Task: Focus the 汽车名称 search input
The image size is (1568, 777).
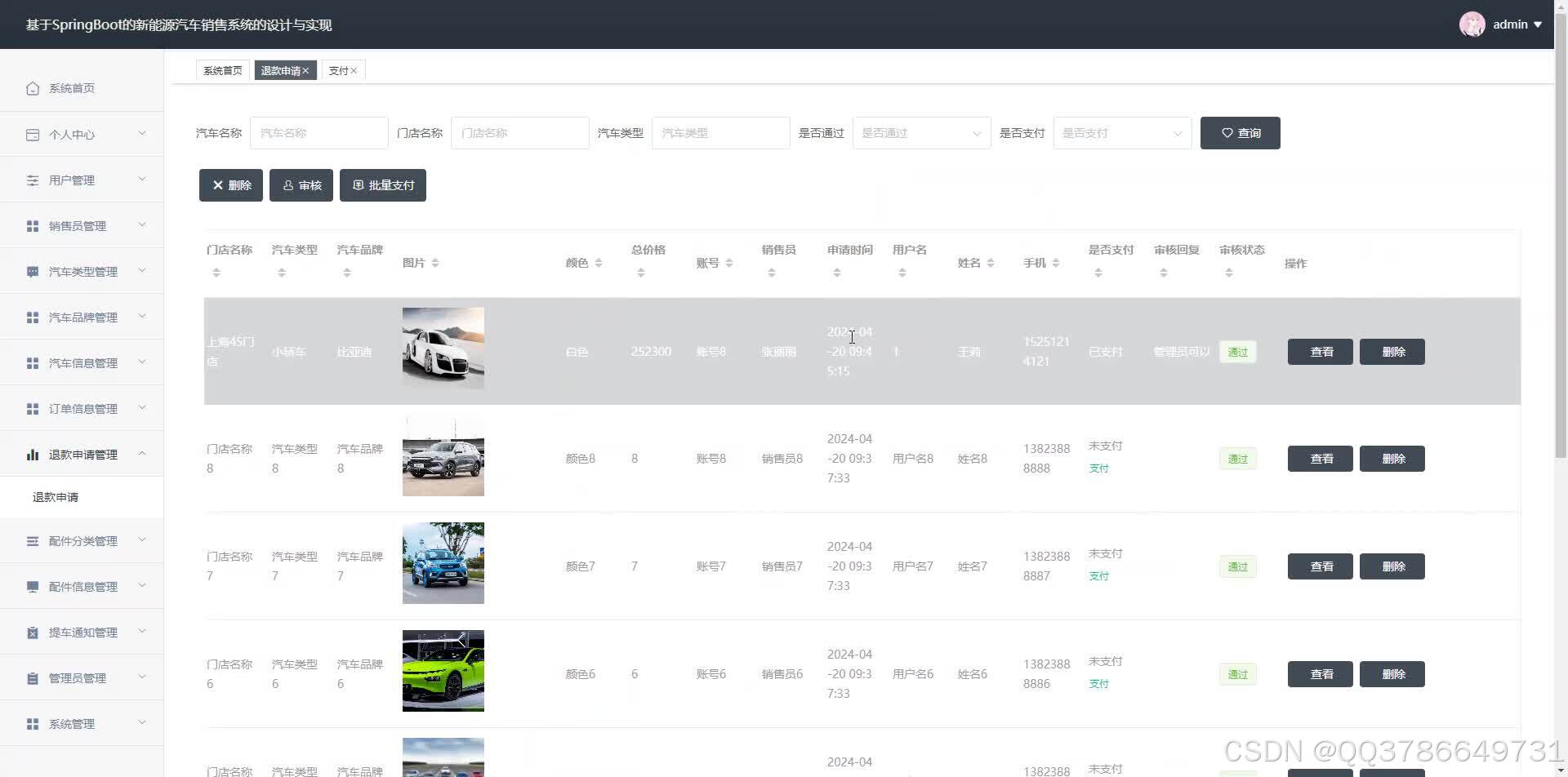Action: 318,133
